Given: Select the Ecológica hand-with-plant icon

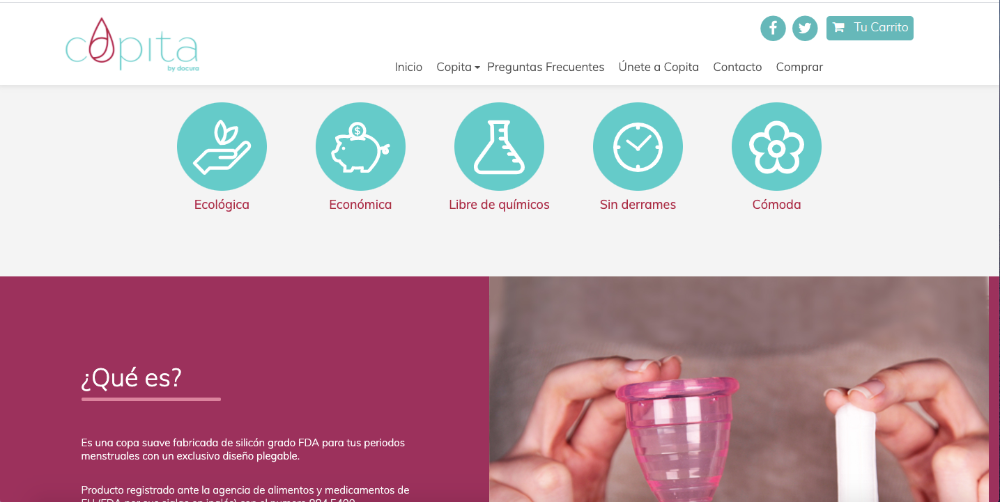Looking at the screenshot, I should click(222, 147).
